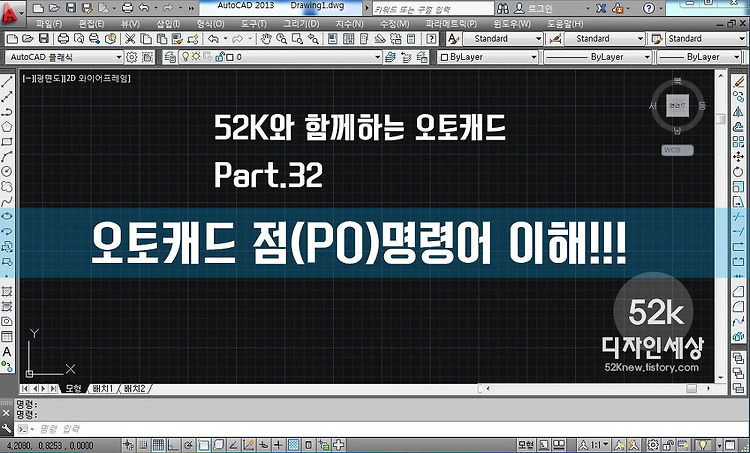Click the 평면도 view control label
This screenshot has width=750, height=453.
click(x=49, y=78)
